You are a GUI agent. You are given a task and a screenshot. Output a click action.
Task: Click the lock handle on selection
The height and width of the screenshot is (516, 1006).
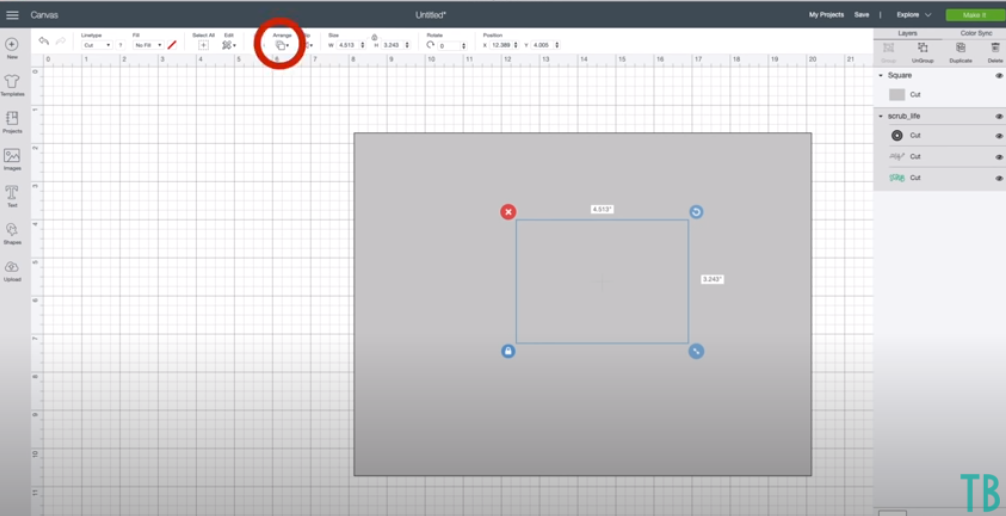pyautogui.click(x=508, y=351)
